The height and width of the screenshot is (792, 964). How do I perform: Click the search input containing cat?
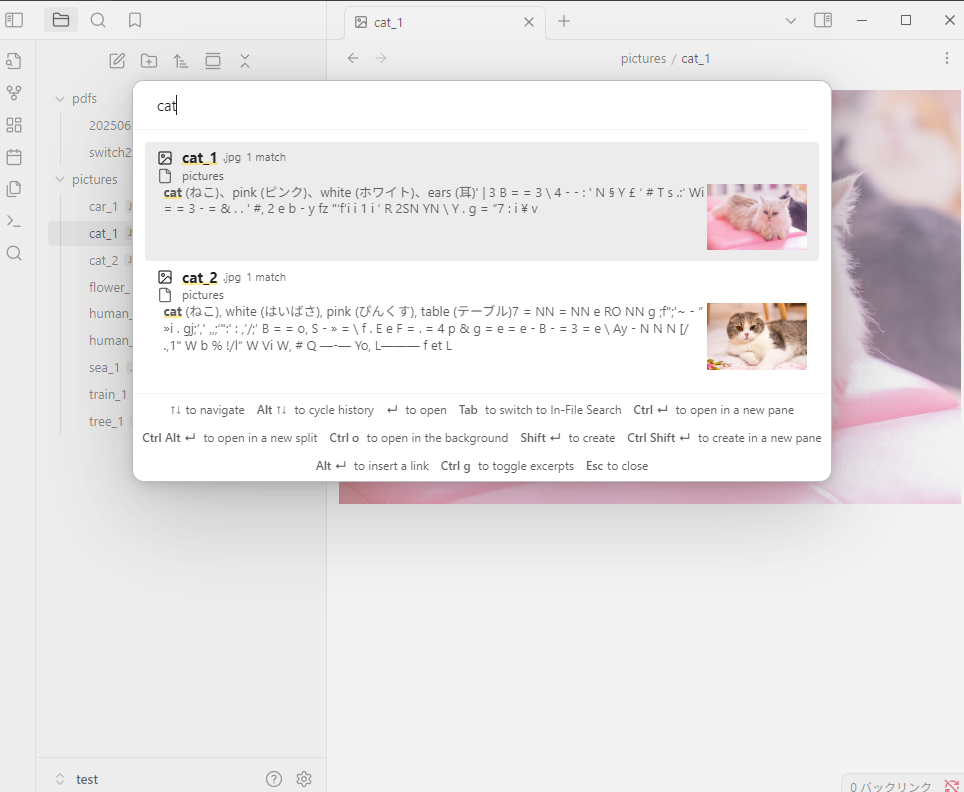coord(482,106)
